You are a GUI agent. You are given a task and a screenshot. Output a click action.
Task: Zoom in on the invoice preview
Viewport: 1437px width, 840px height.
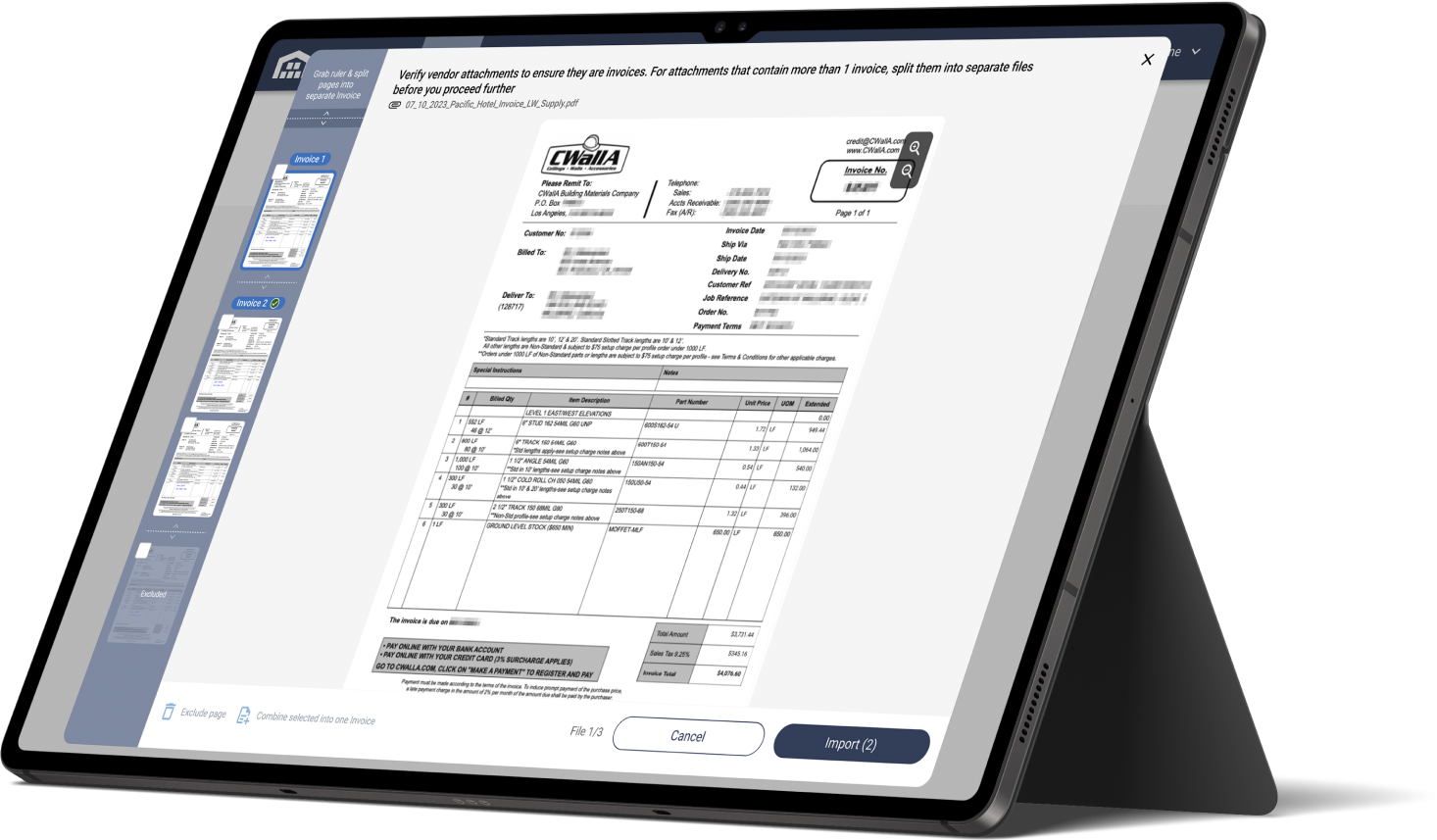(914, 149)
